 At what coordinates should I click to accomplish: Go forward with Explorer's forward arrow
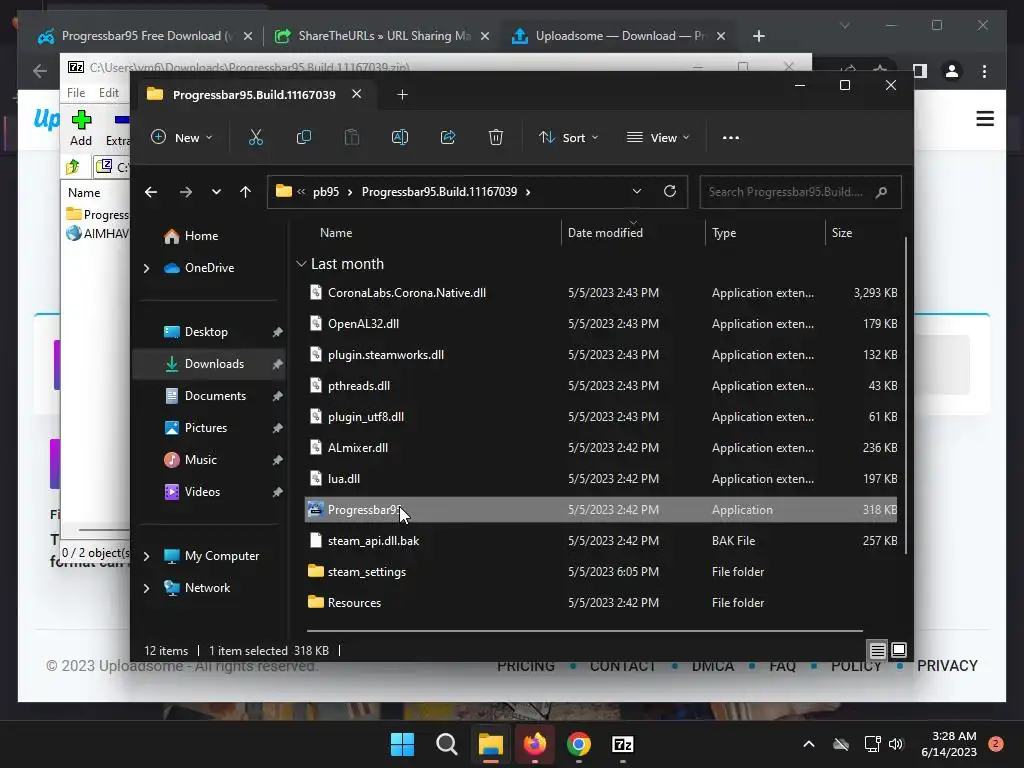185,192
